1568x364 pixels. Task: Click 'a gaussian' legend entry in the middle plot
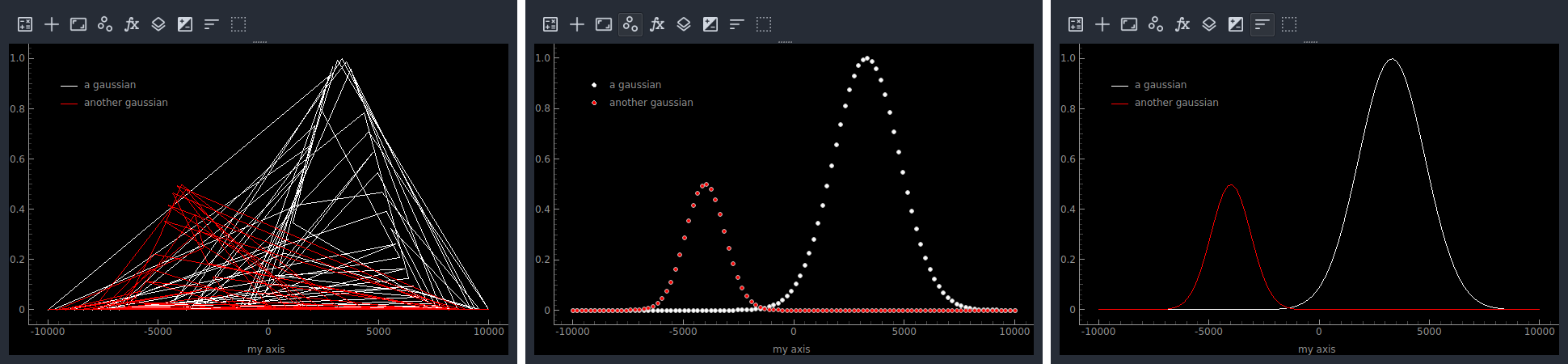(635, 85)
